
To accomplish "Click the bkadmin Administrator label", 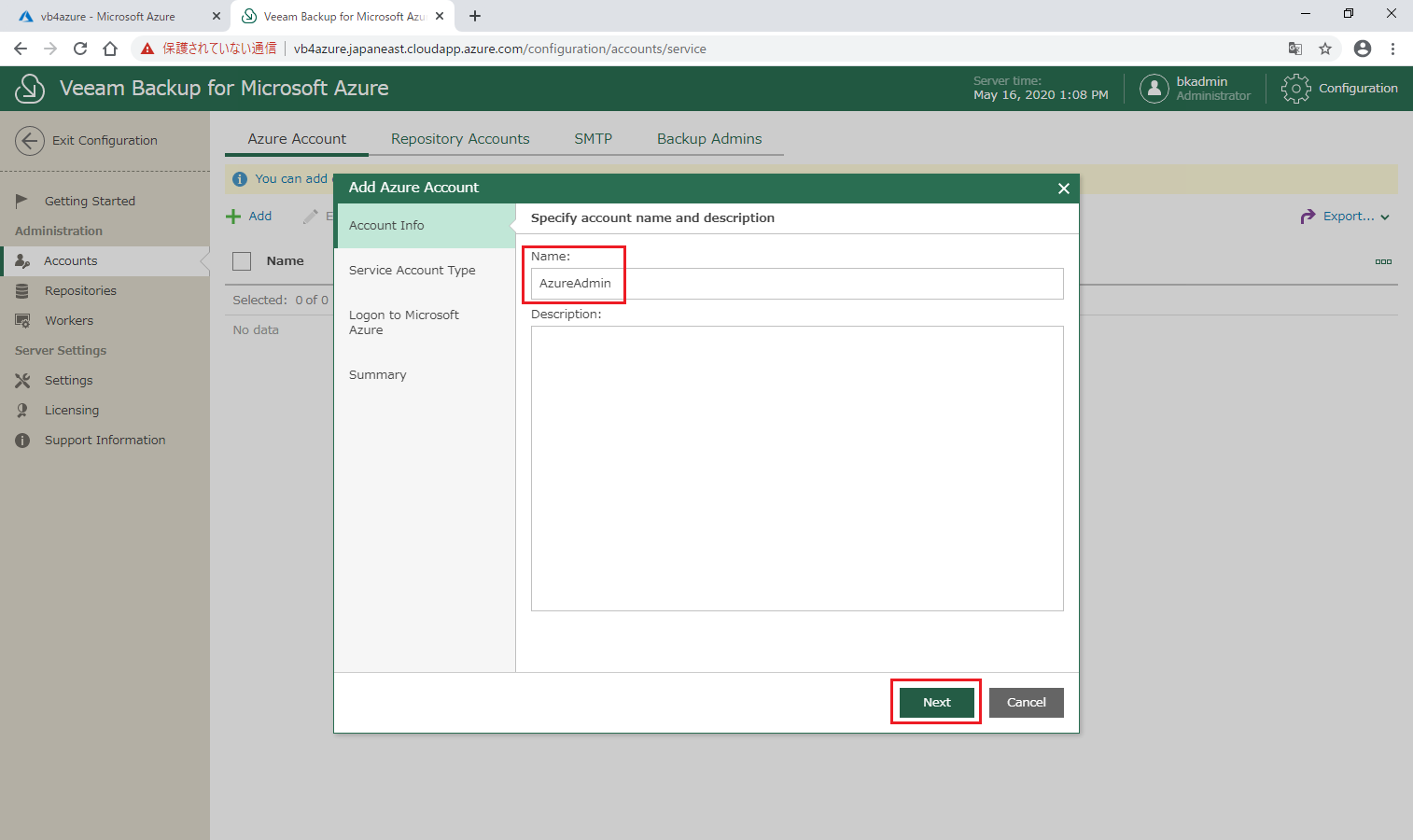I will point(1213,89).
